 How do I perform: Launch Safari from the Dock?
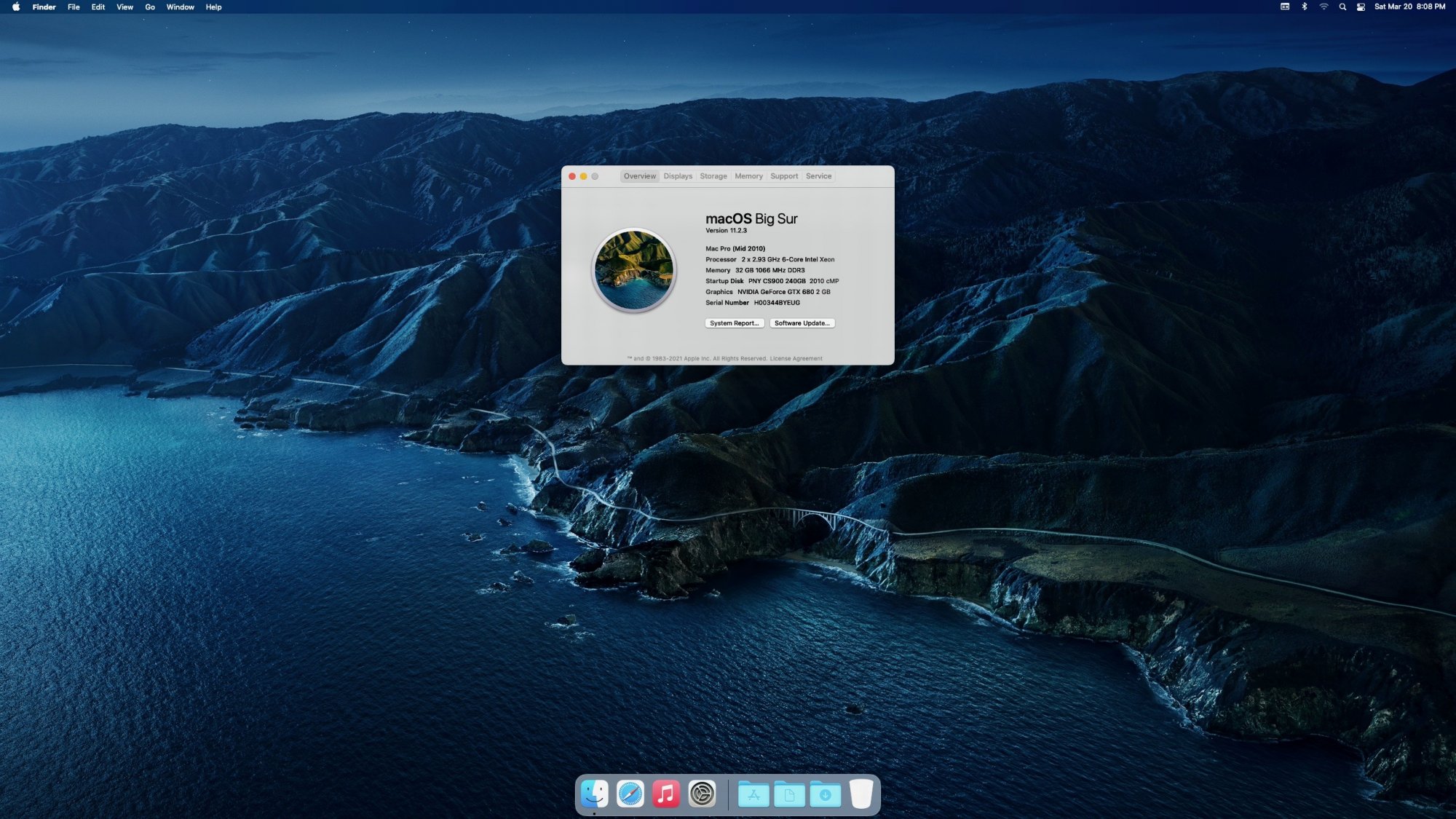click(x=630, y=794)
